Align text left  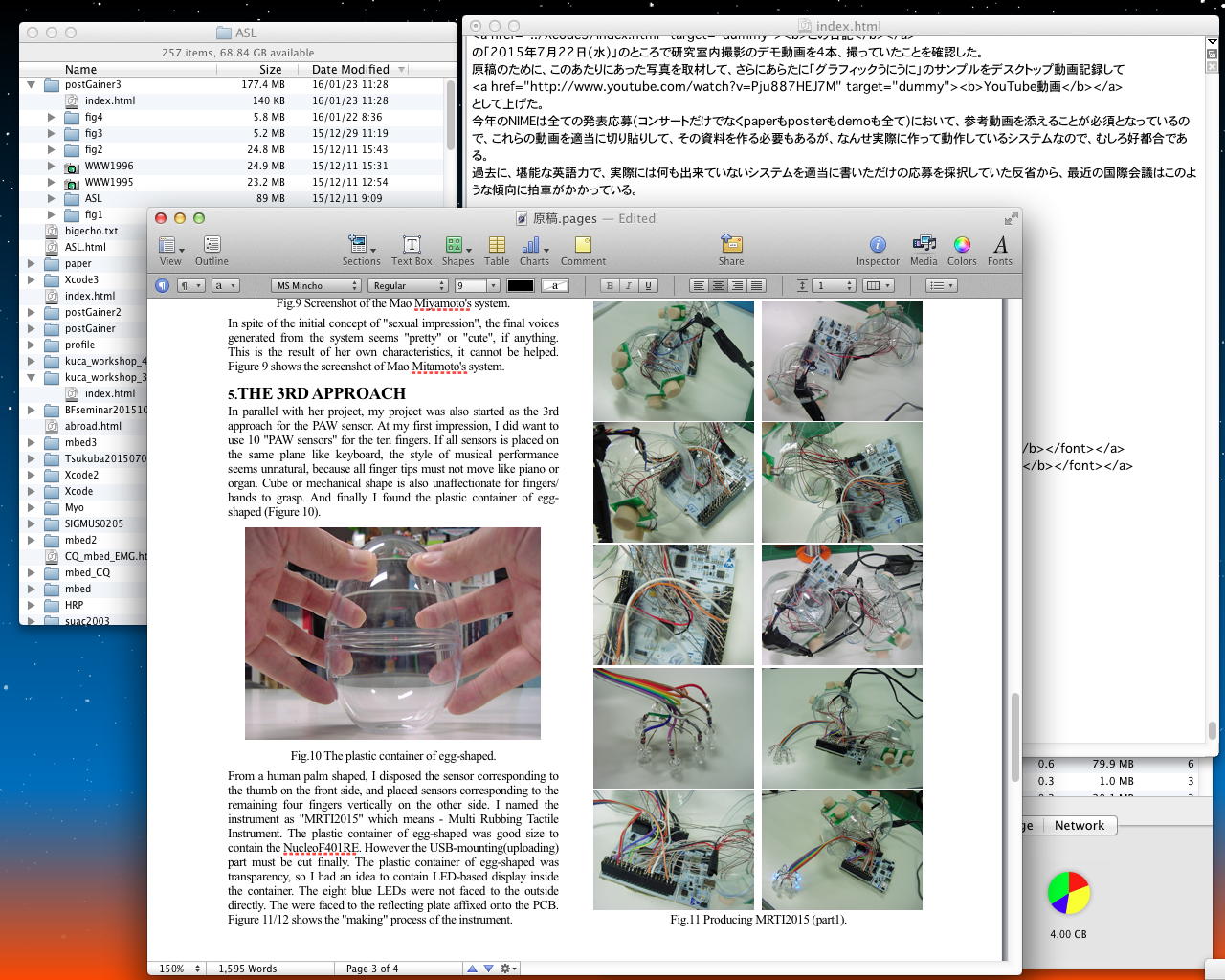click(x=699, y=285)
